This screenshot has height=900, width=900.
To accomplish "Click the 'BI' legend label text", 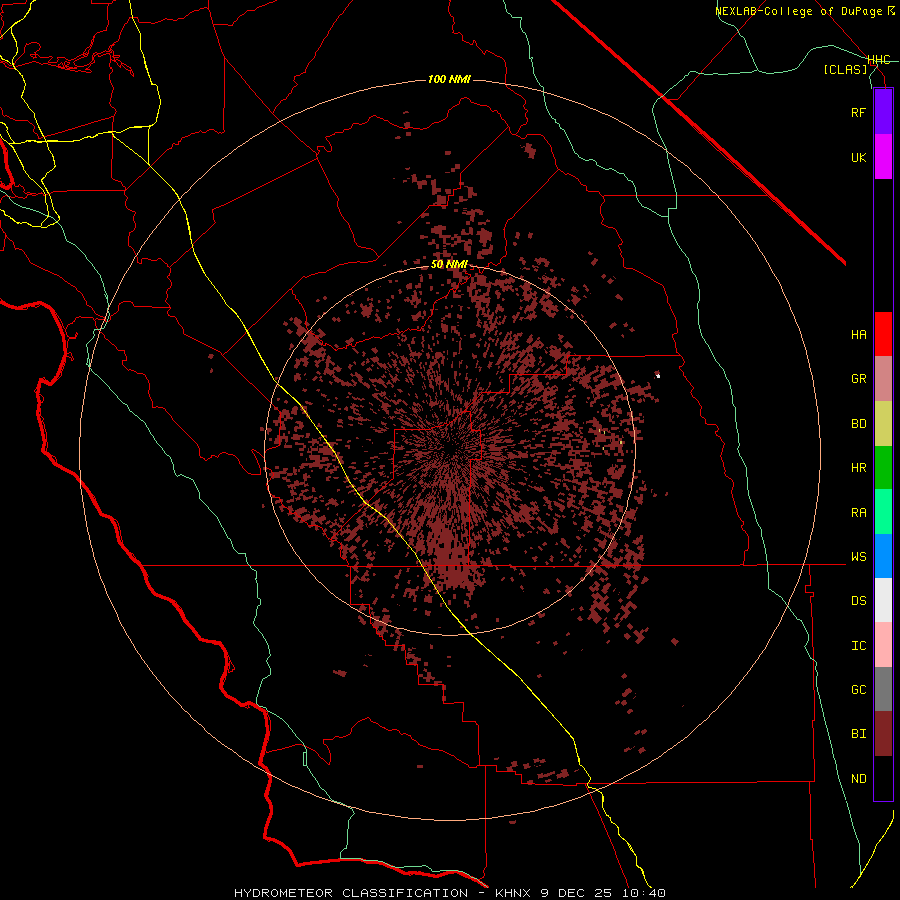I will pyautogui.click(x=858, y=734).
